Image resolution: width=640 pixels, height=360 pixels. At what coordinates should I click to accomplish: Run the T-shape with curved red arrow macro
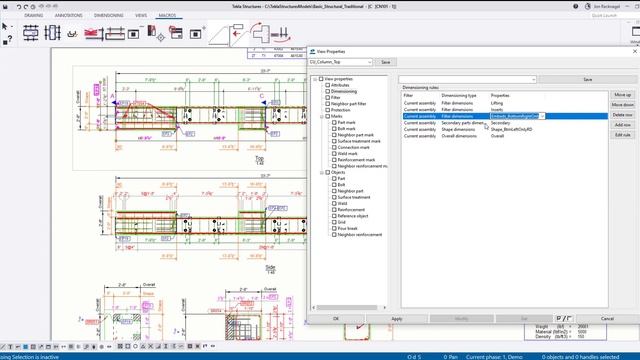[x=260, y=33]
